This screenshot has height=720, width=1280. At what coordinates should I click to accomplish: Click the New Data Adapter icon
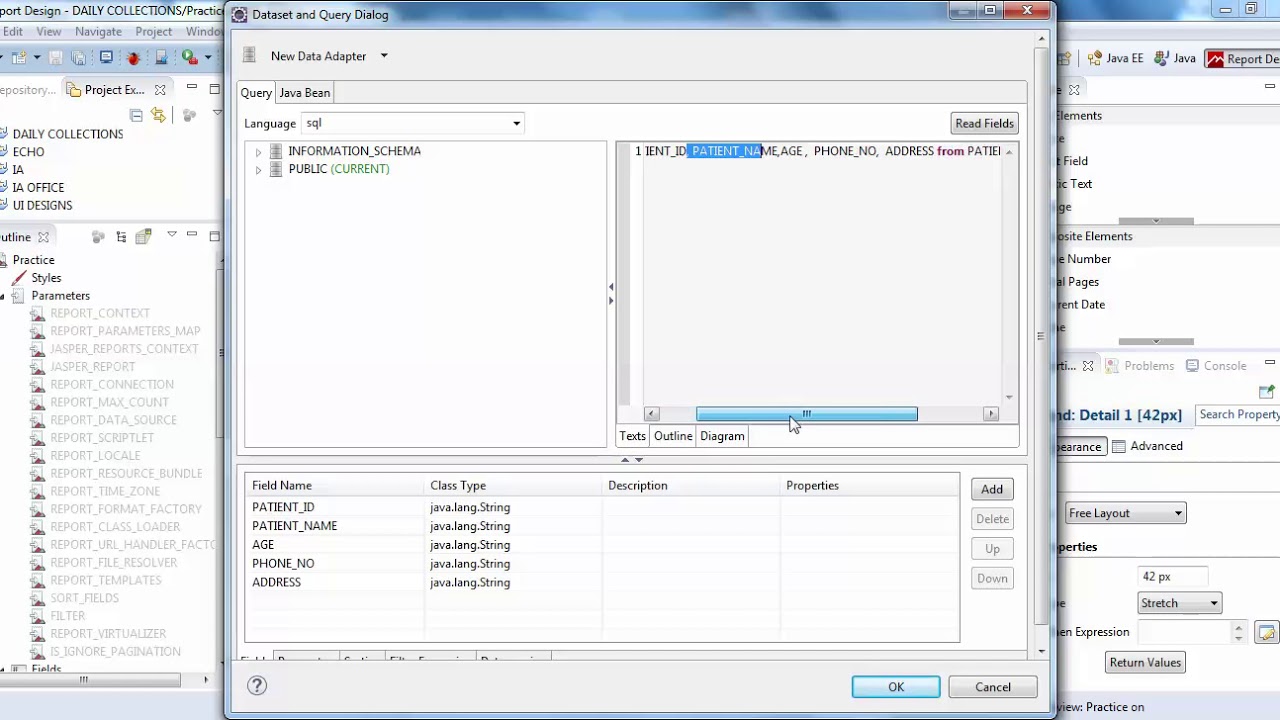tap(249, 55)
